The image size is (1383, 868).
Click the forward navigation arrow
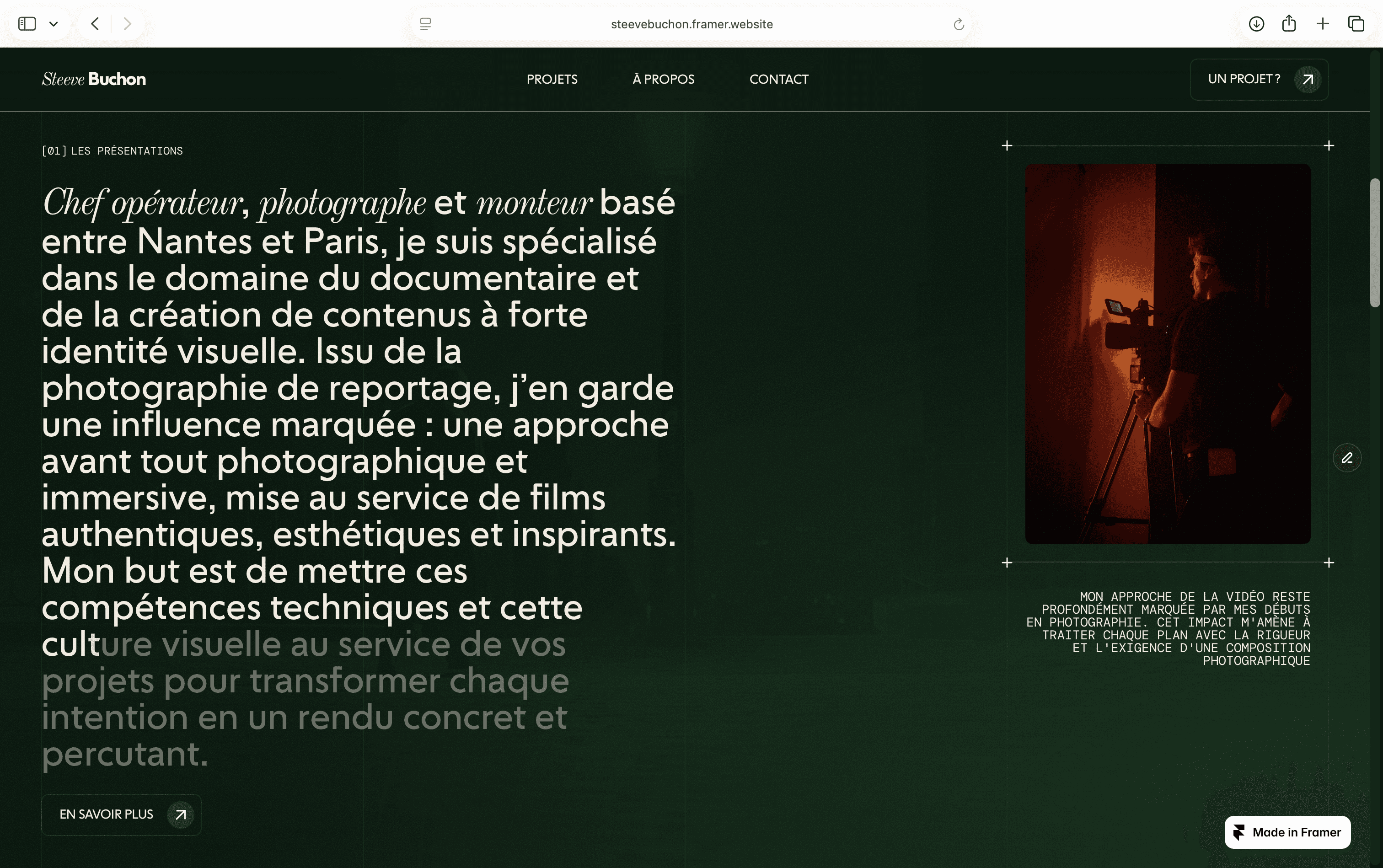click(128, 23)
